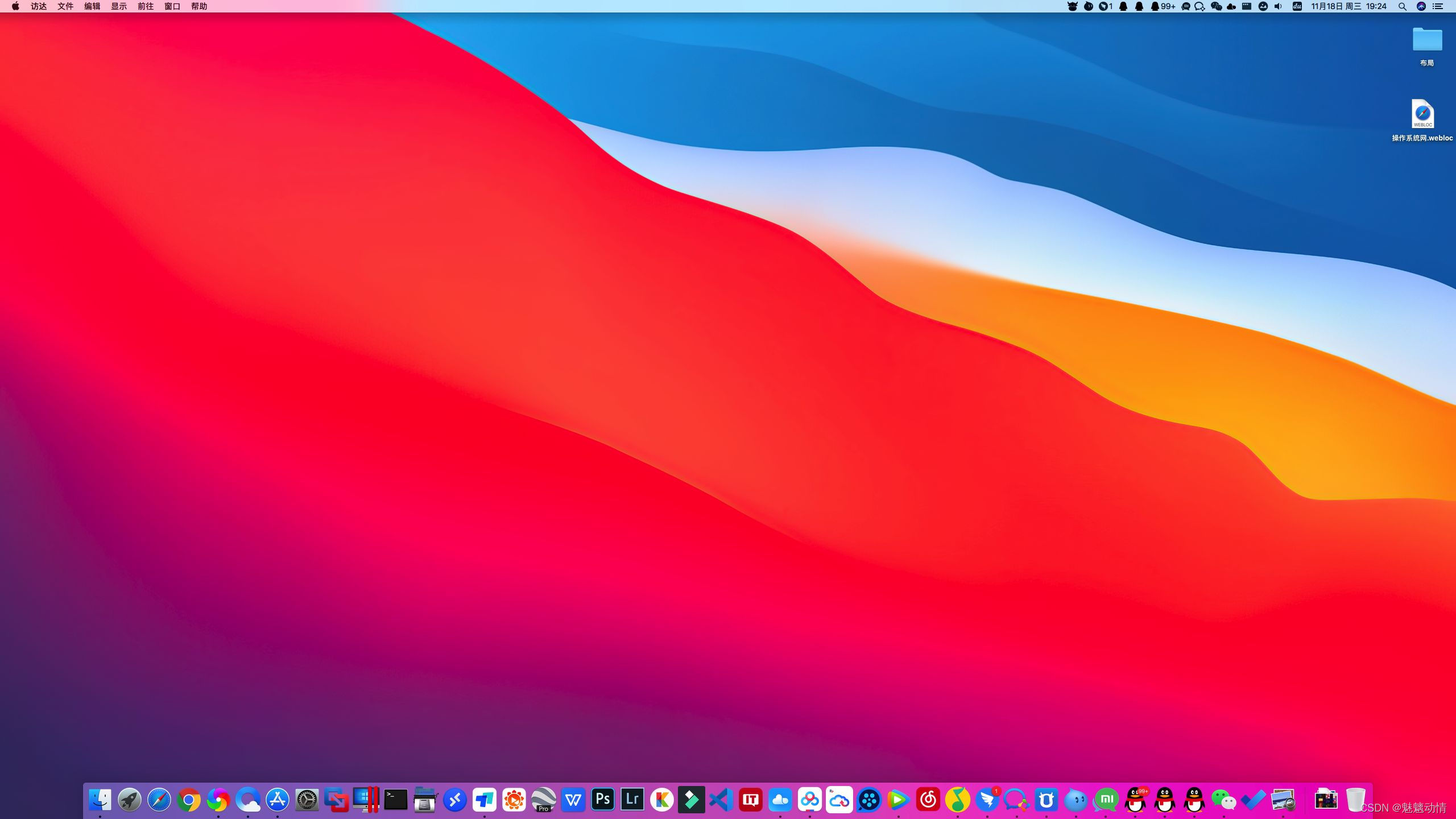Open NetEase Cloud Music dock icon
The height and width of the screenshot is (819, 1456).
click(x=928, y=800)
